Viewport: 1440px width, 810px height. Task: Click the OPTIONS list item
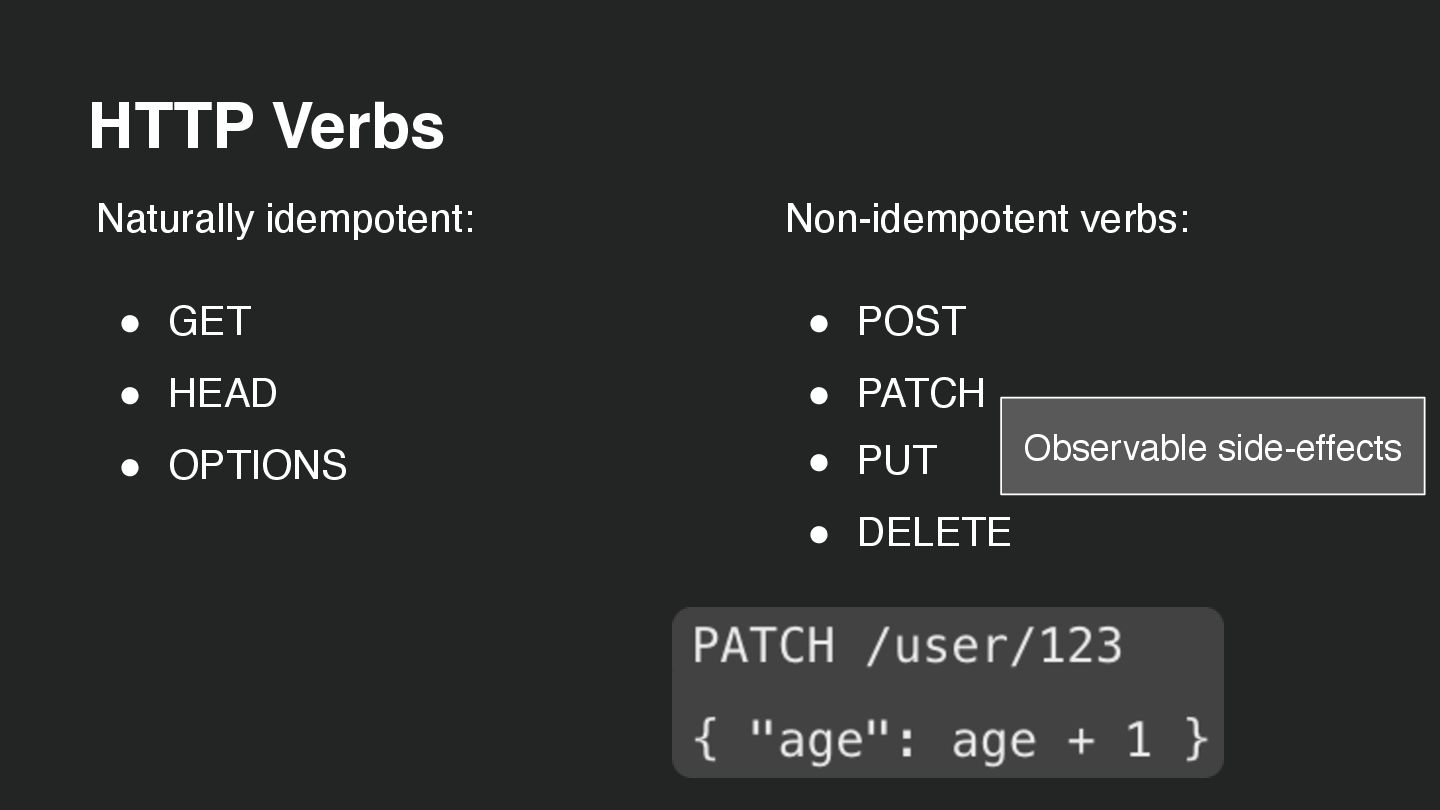[257, 466]
